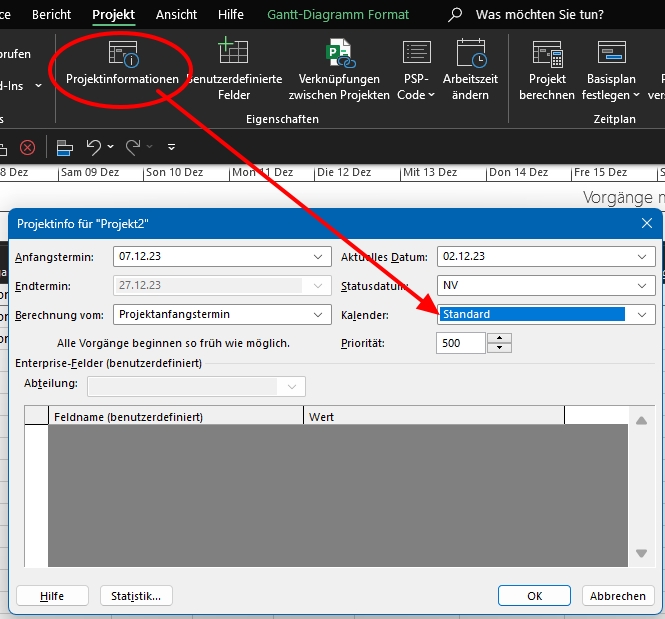Open Arbeitszeit ändern
Image resolution: width=665 pixels, height=619 pixels.
click(x=470, y=69)
